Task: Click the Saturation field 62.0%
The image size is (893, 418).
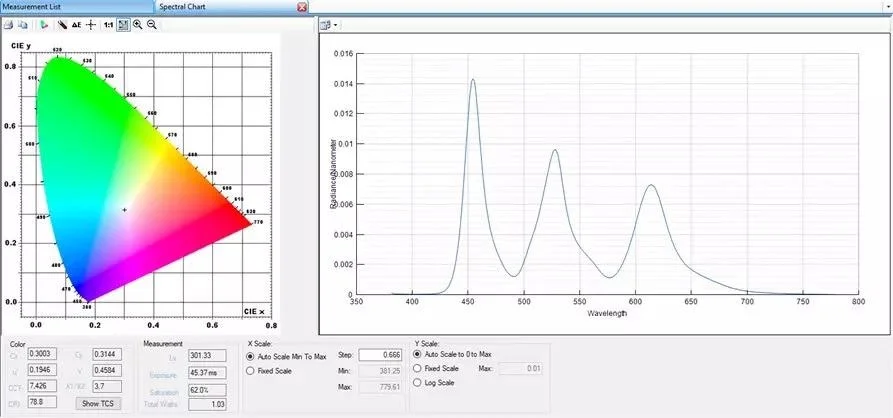Action: pos(207,390)
